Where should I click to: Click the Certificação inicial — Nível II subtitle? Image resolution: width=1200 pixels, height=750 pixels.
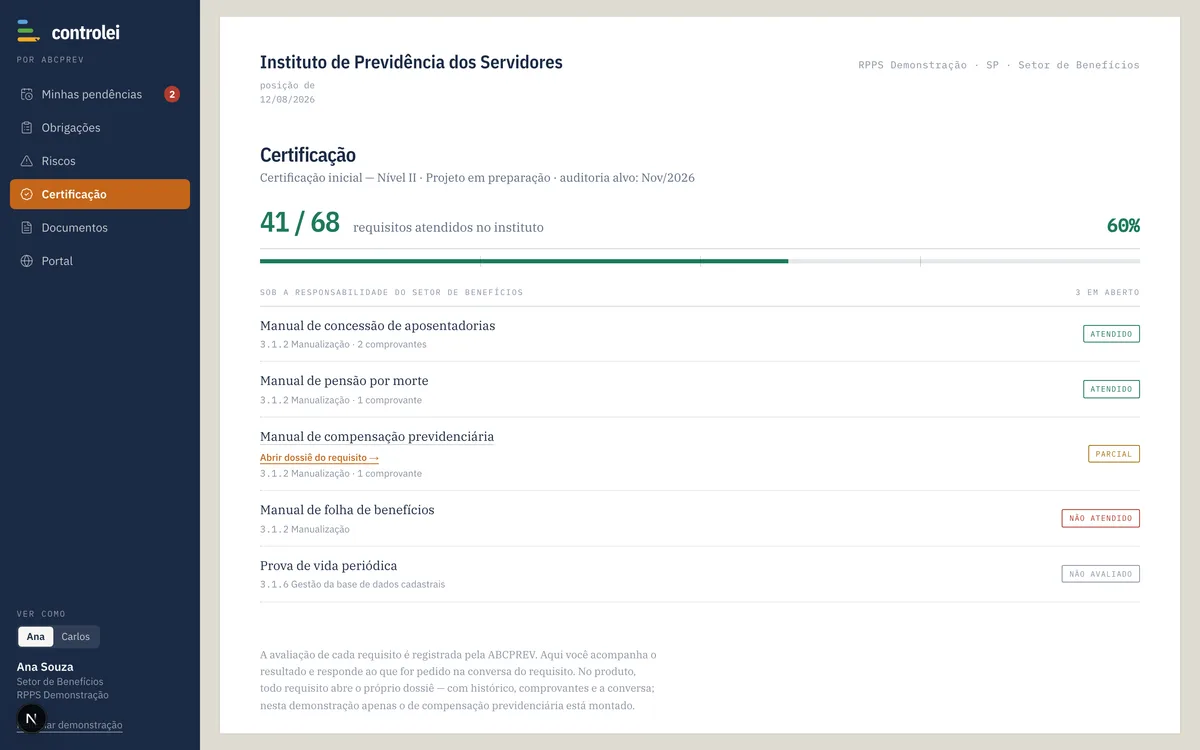(477, 178)
